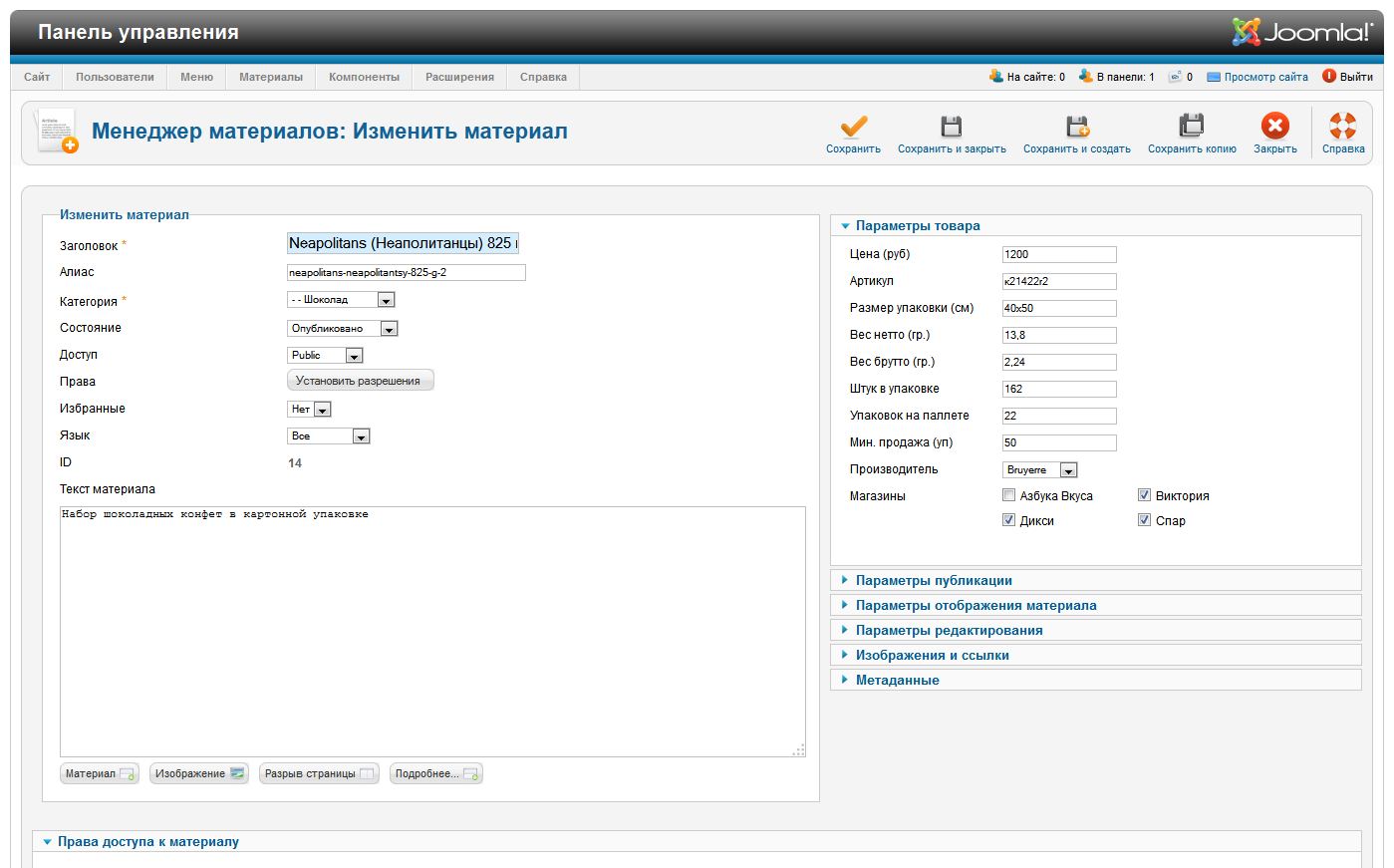The width and height of the screenshot is (1394, 868).
Task: Click the Материал editor button
Action: [x=100, y=774]
